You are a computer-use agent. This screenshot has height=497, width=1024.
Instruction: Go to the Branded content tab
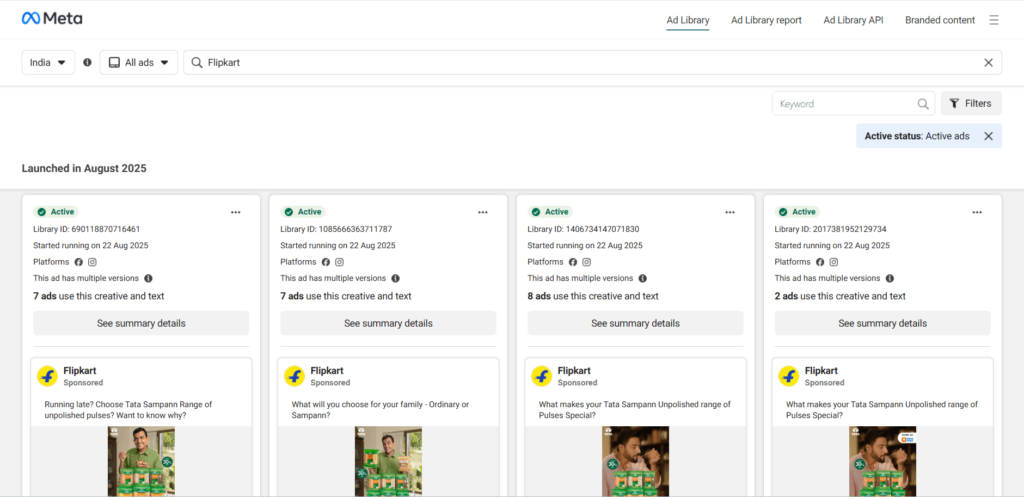pos(940,20)
